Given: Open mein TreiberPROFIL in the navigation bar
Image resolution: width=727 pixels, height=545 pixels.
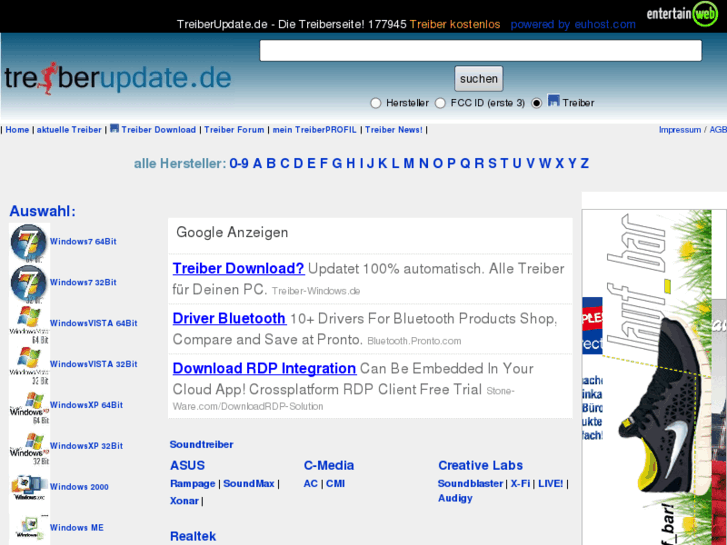Looking at the screenshot, I should [x=314, y=130].
